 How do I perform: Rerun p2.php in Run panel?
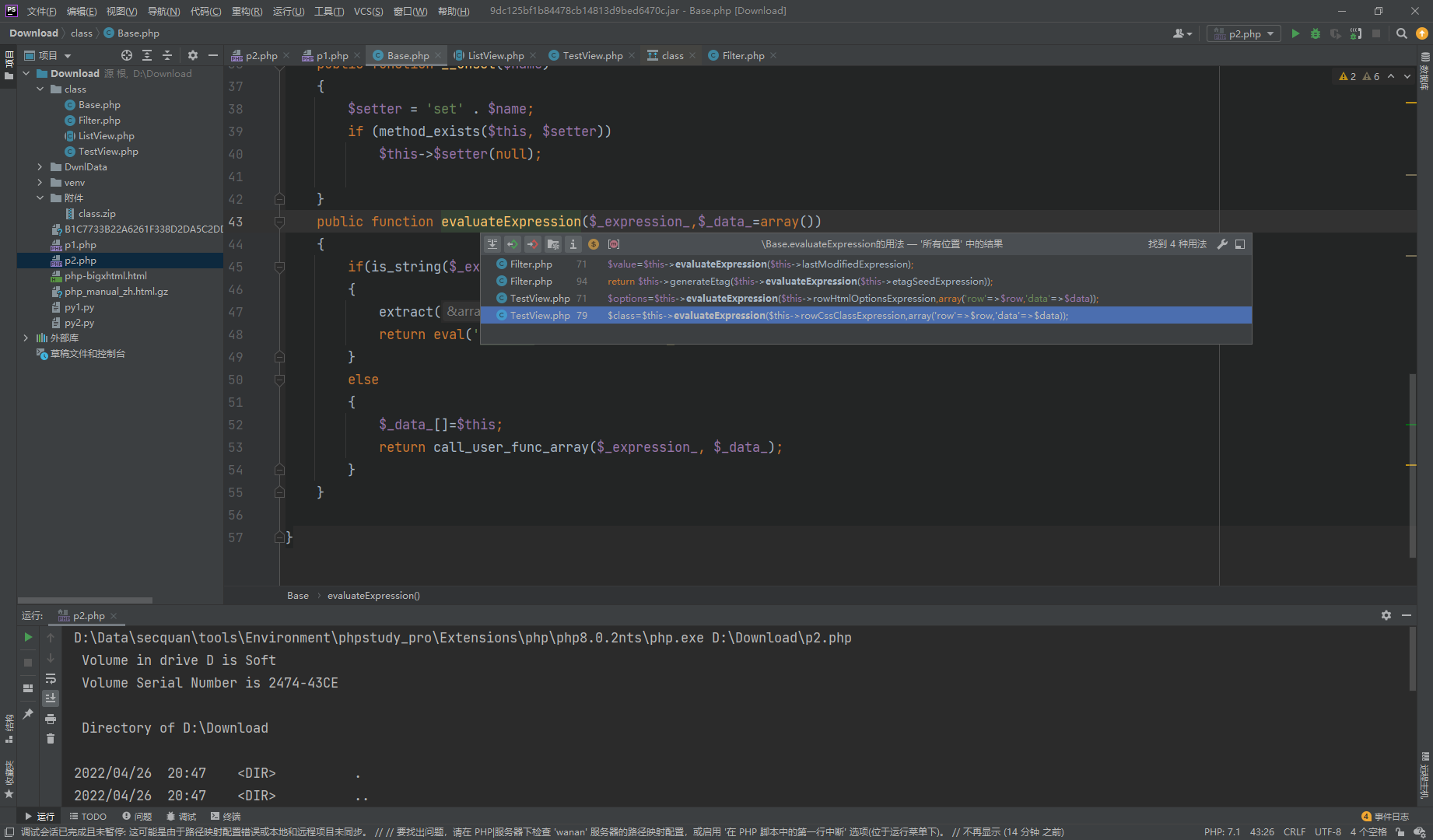coord(28,637)
